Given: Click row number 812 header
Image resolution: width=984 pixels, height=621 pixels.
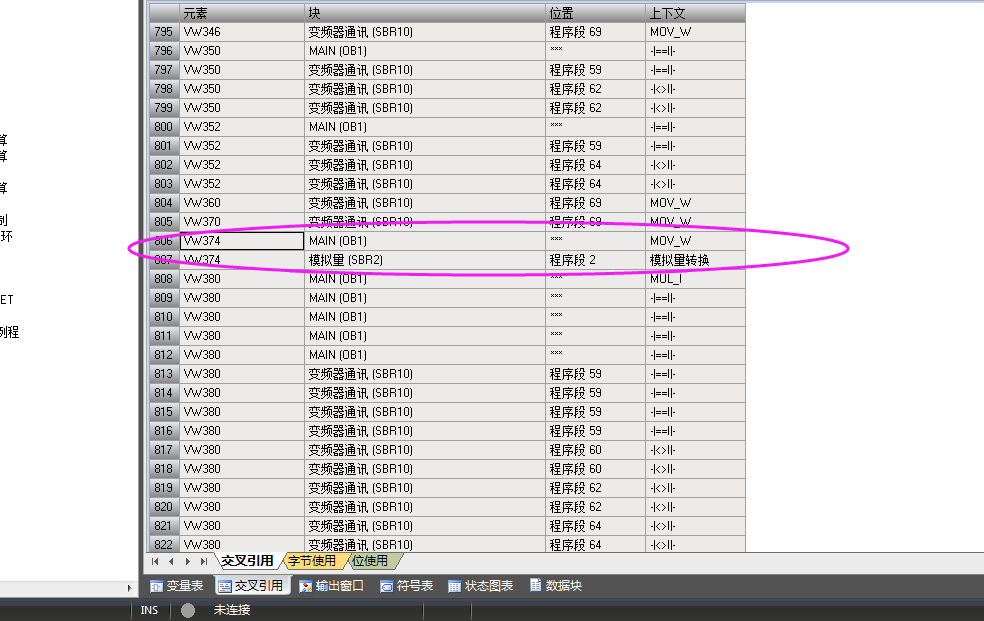Looking at the screenshot, I should (164, 355).
